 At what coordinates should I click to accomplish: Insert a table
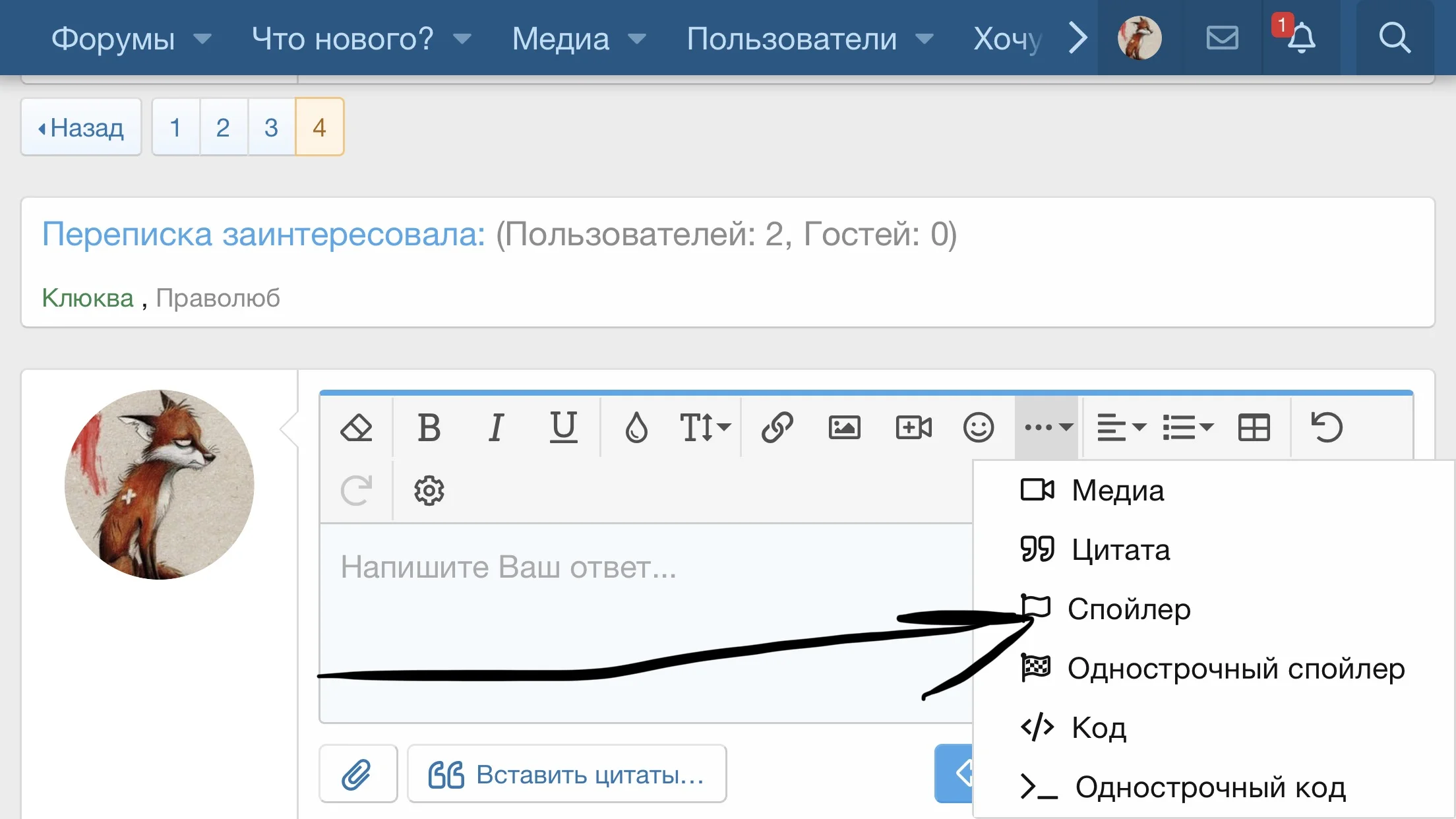pos(1254,427)
